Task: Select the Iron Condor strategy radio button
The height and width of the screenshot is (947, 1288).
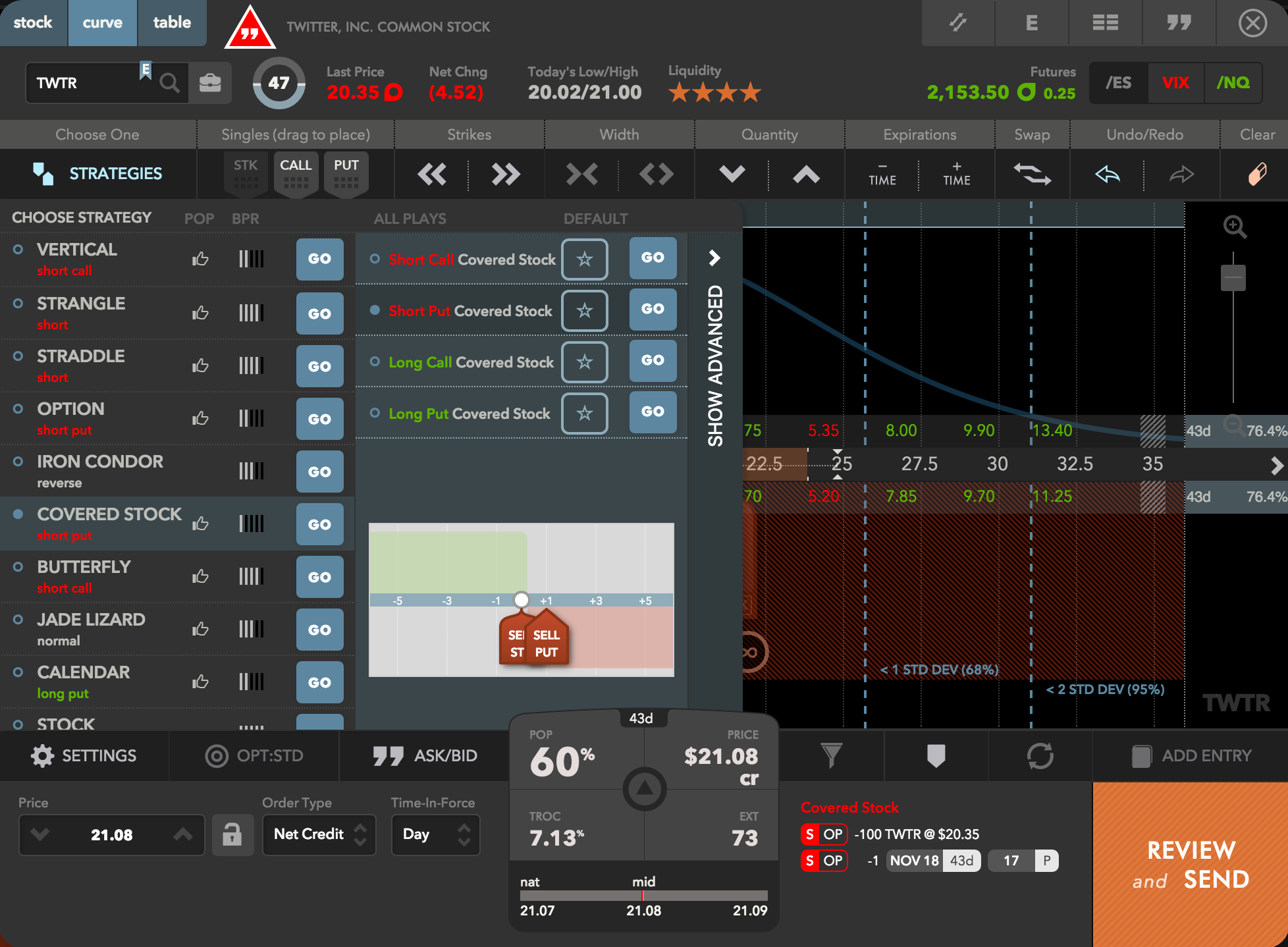Action: [x=18, y=462]
